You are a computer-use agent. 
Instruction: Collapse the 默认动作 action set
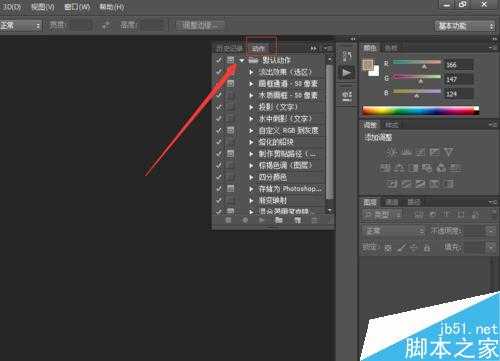click(x=242, y=60)
